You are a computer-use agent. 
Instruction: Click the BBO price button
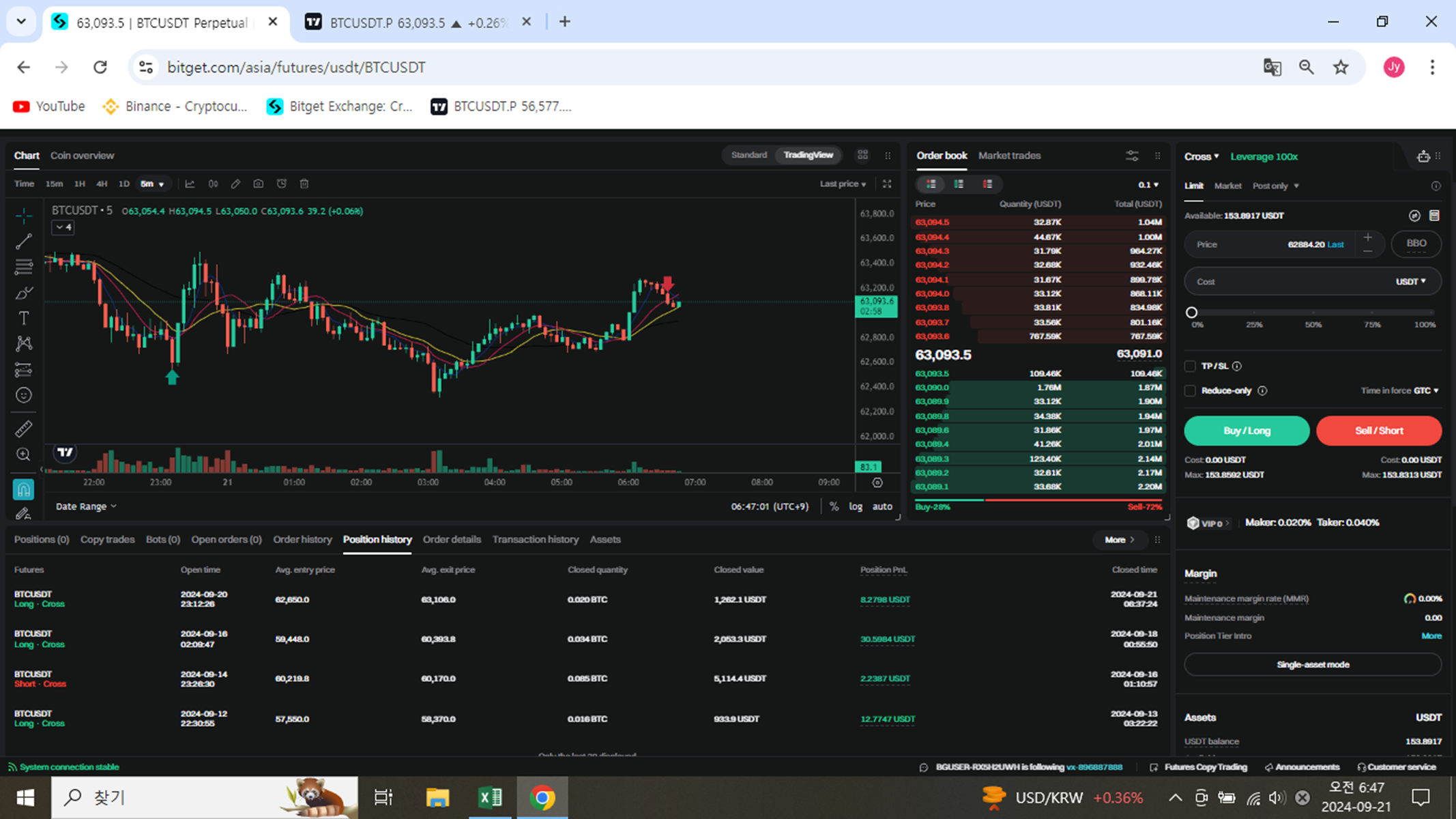pyautogui.click(x=1416, y=244)
